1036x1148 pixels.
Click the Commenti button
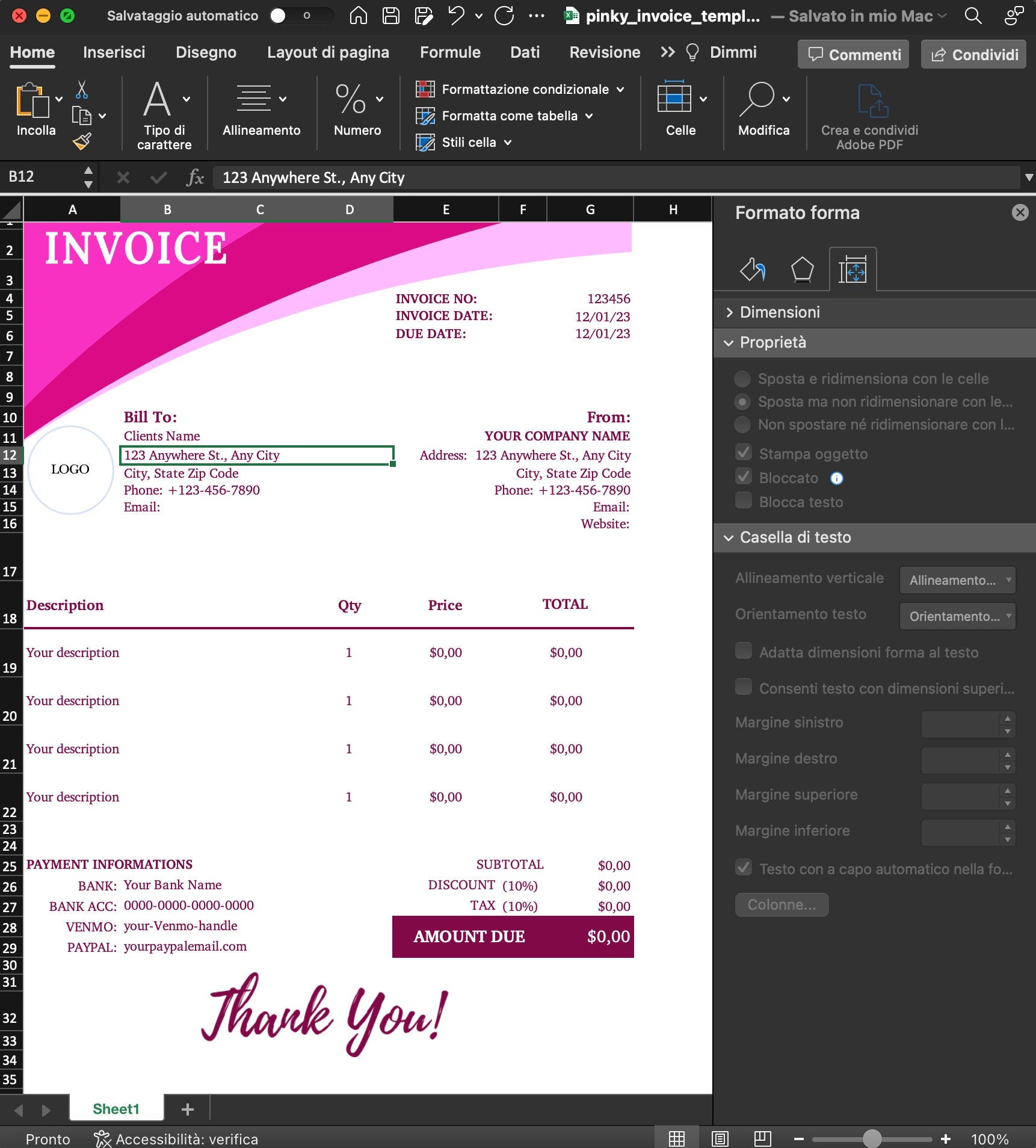click(853, 55)
